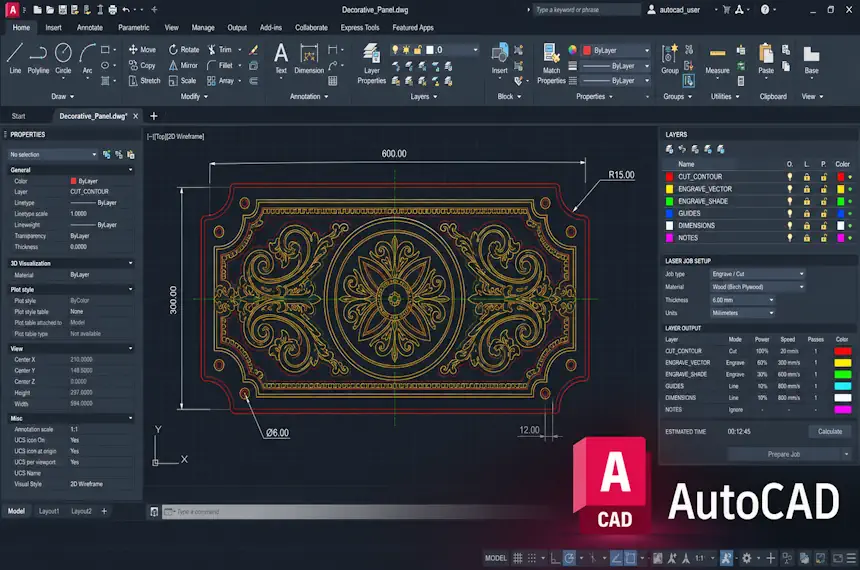
Task: Choose the Move command
Action: [x=142, y=49]
